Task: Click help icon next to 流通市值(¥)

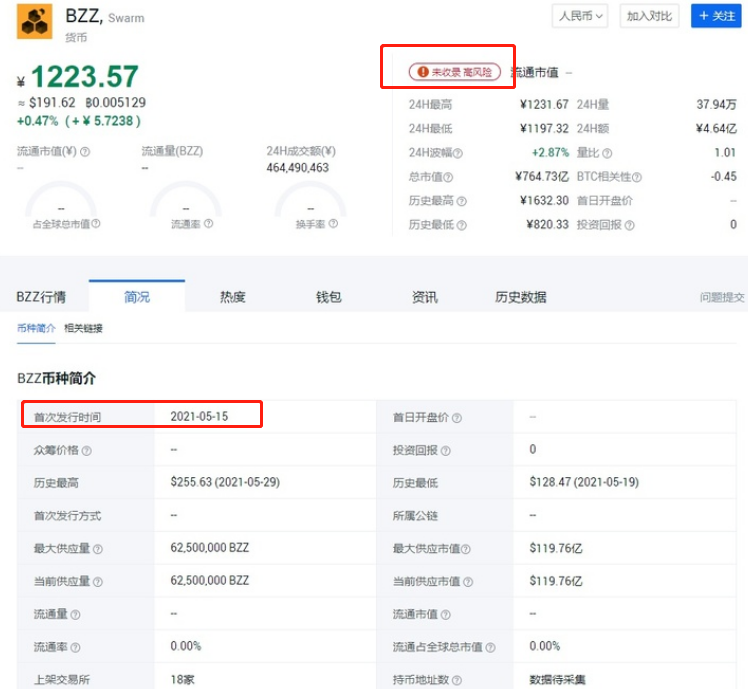Action: (x=85, y=152)
